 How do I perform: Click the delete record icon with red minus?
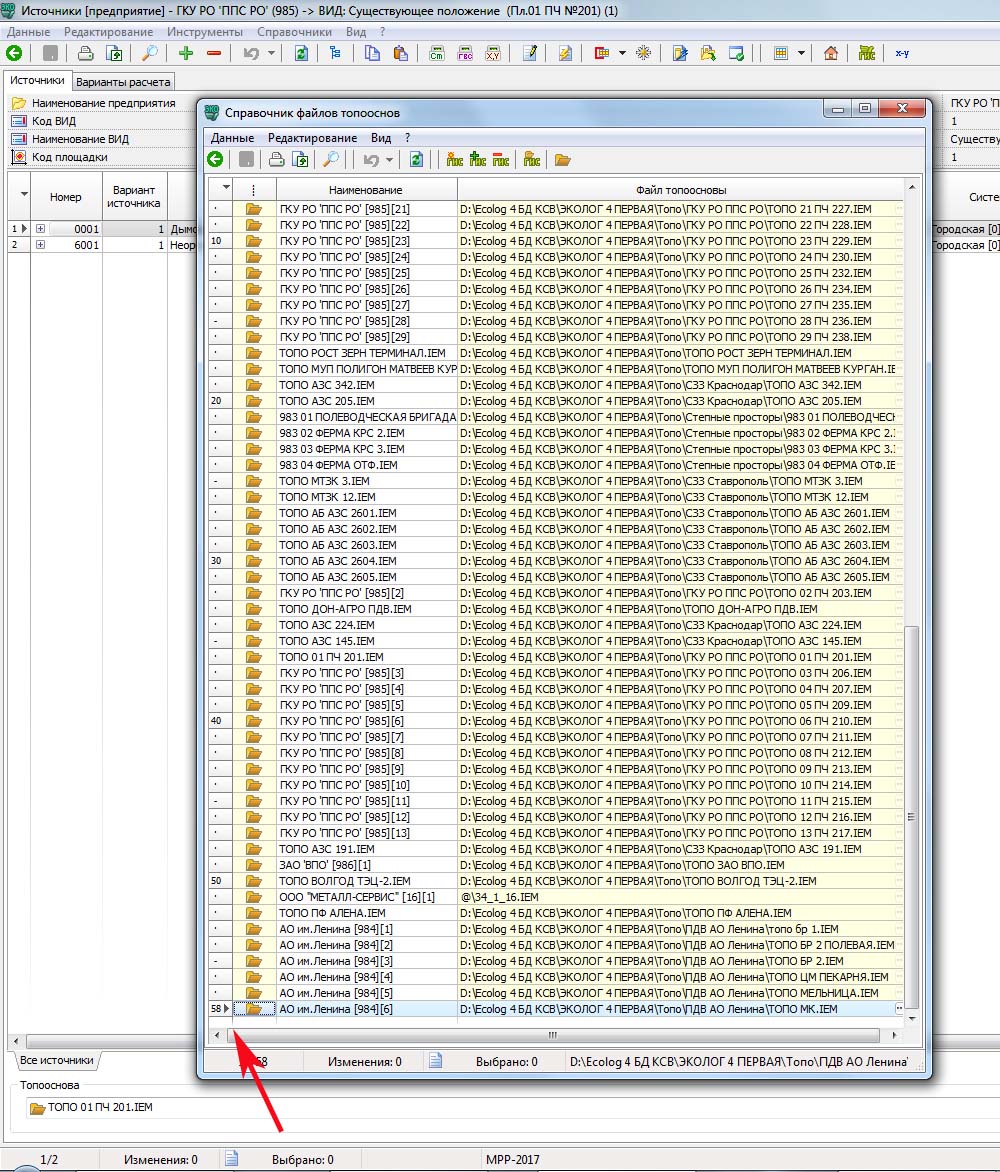tap(501, 159)
